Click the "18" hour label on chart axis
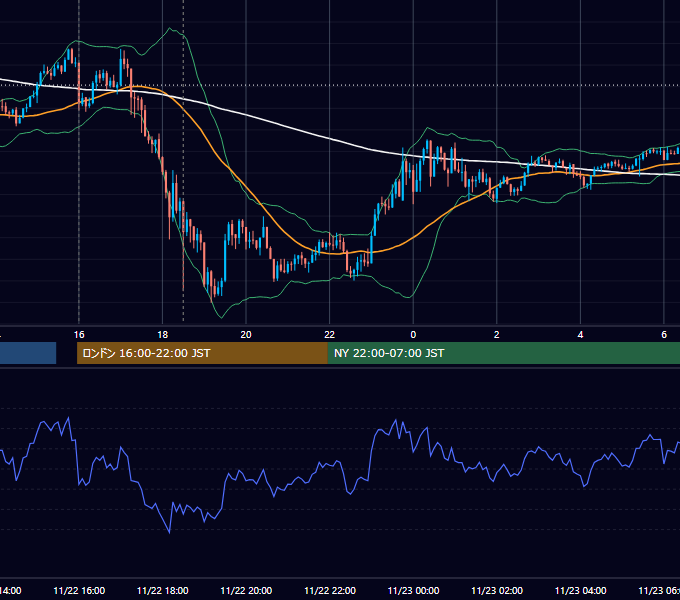Screen dimensions: 680x600 (x=163, y=335)
